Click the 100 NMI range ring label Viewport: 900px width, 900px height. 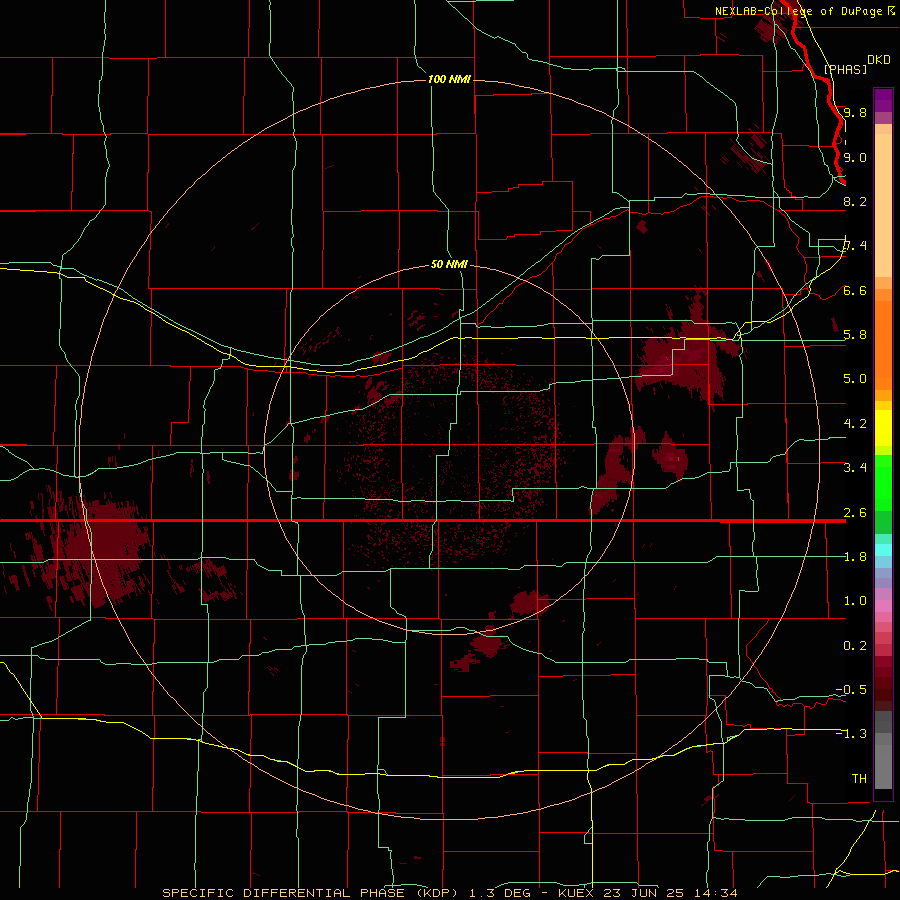(449, 79)
